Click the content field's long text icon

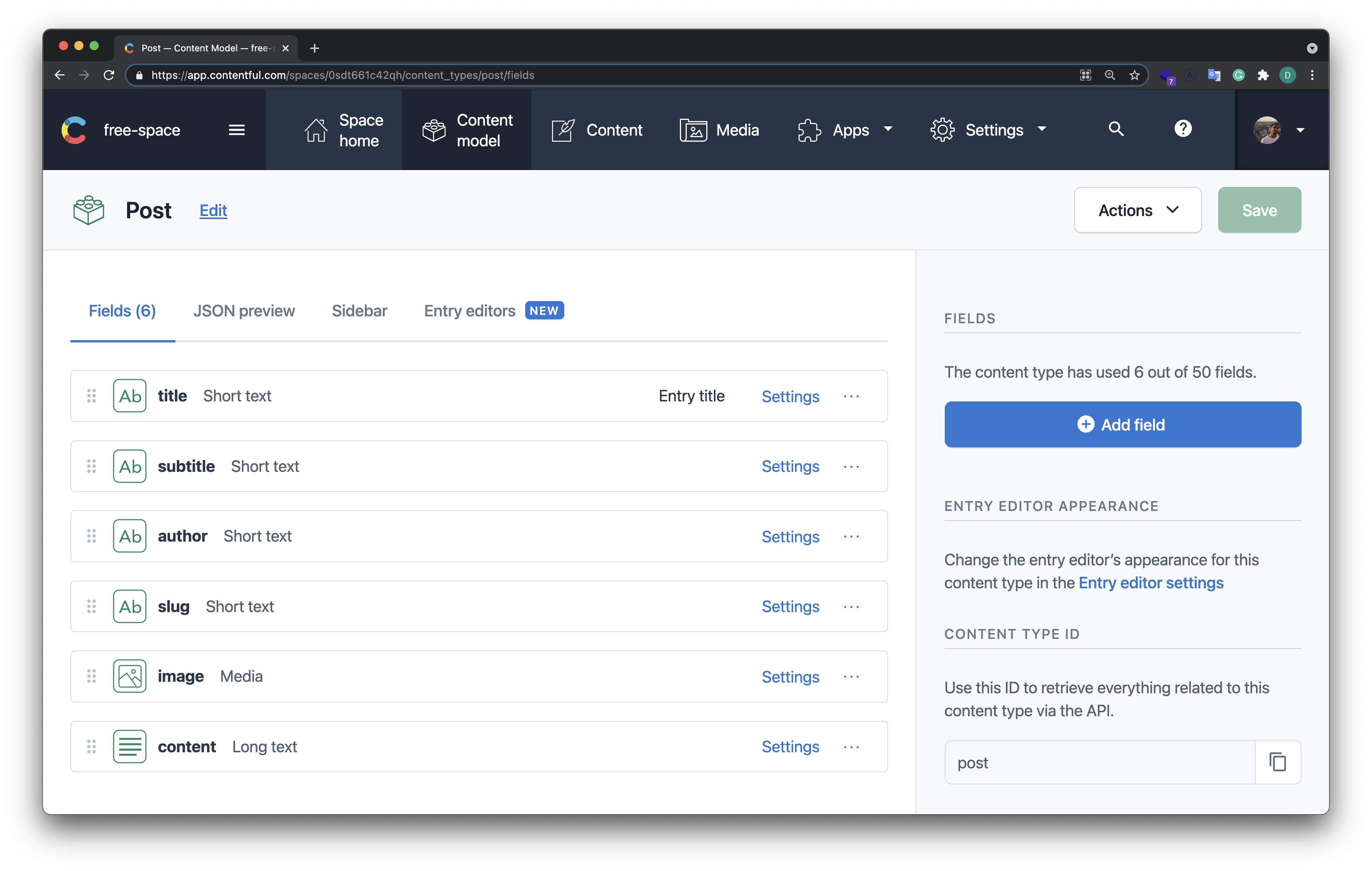click(129, 746)
